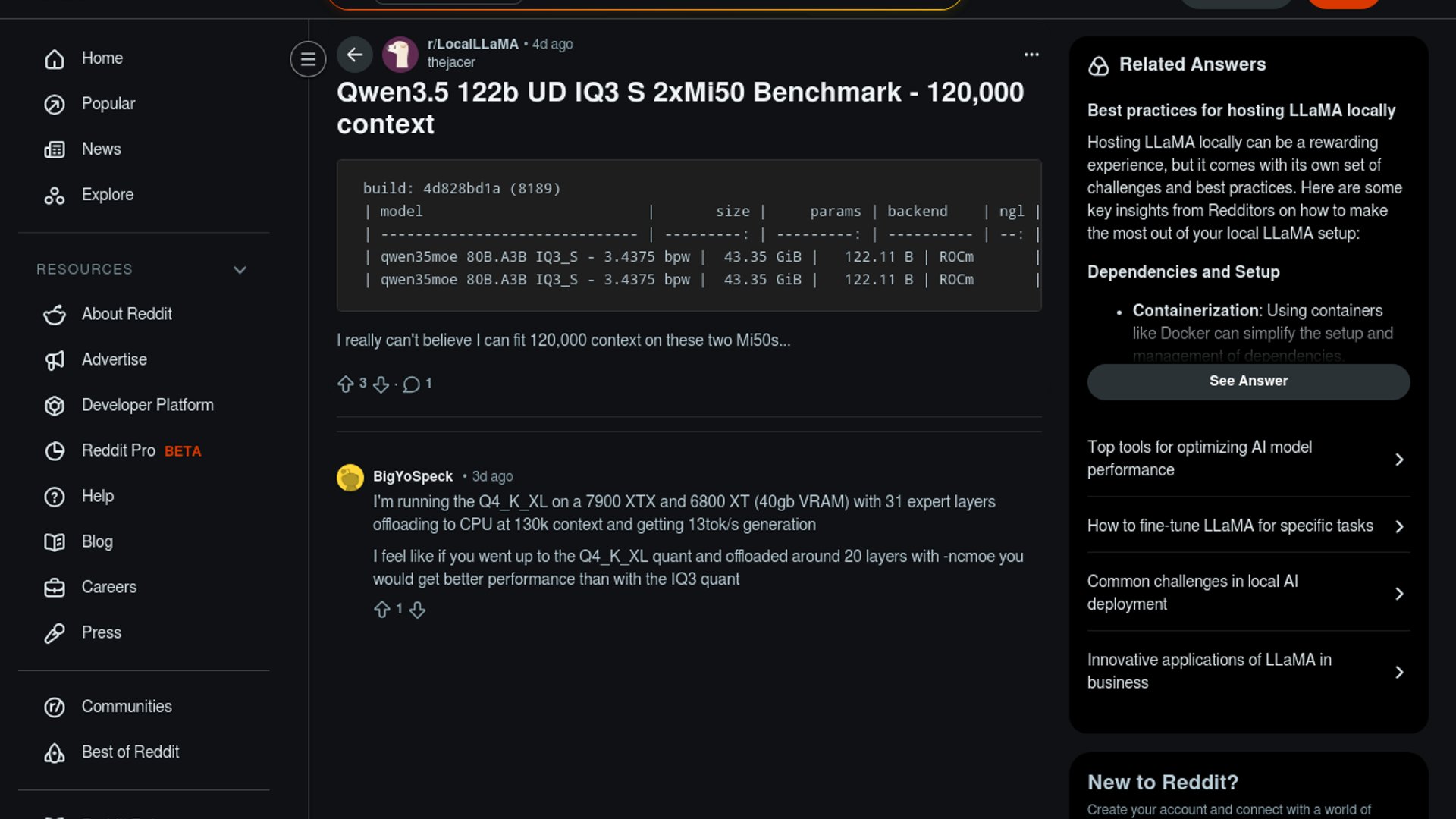Open the post comments bubble icon
1456x819 pixels.
pyautogui.click(x=412, y=384)
